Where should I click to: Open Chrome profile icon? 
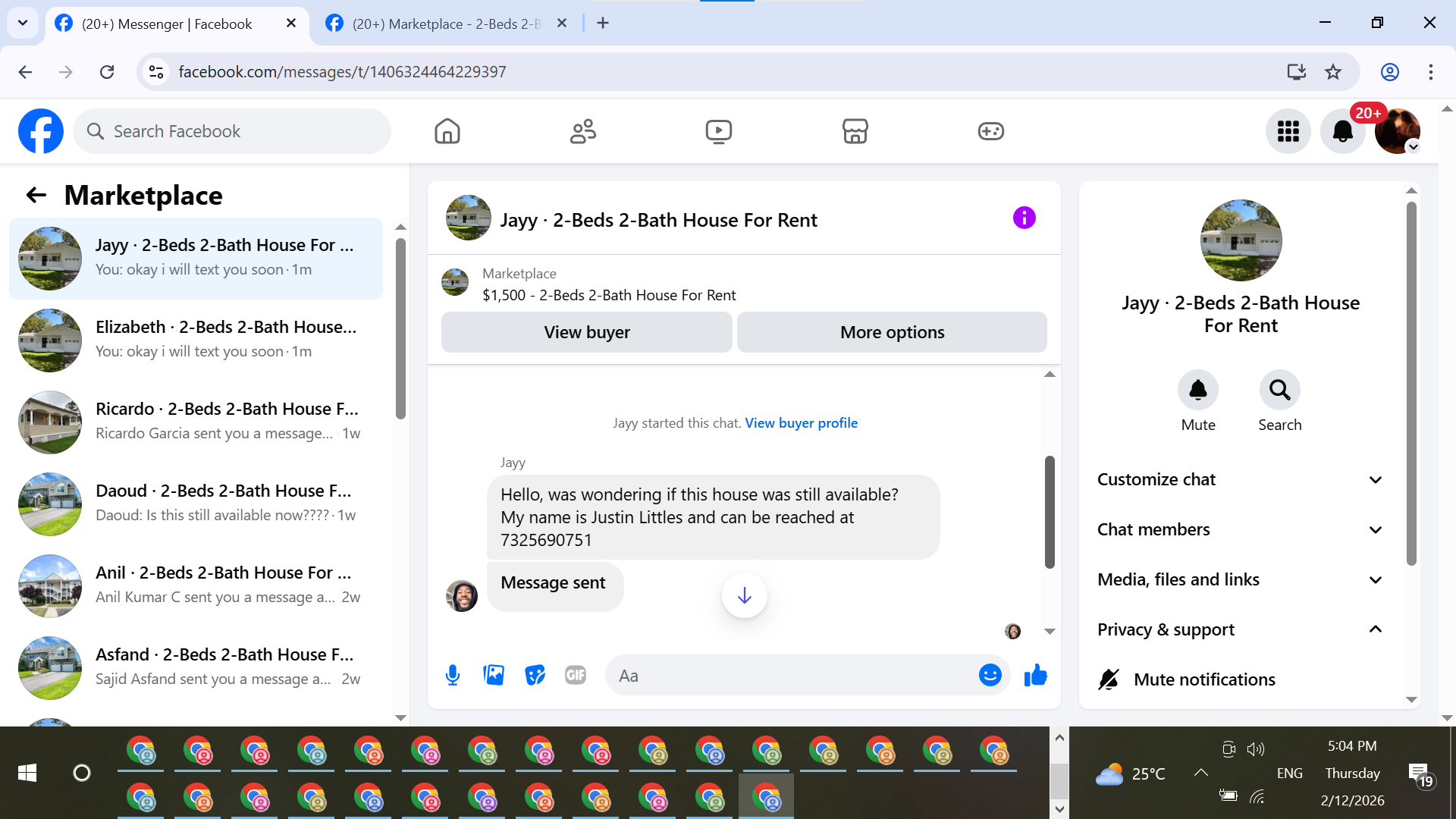(x=1390, y=72)
